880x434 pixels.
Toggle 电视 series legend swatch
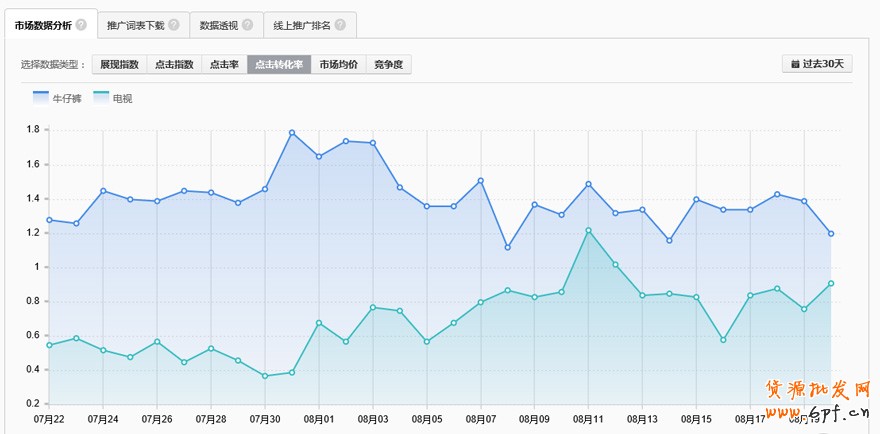click(x=101, y=98)
